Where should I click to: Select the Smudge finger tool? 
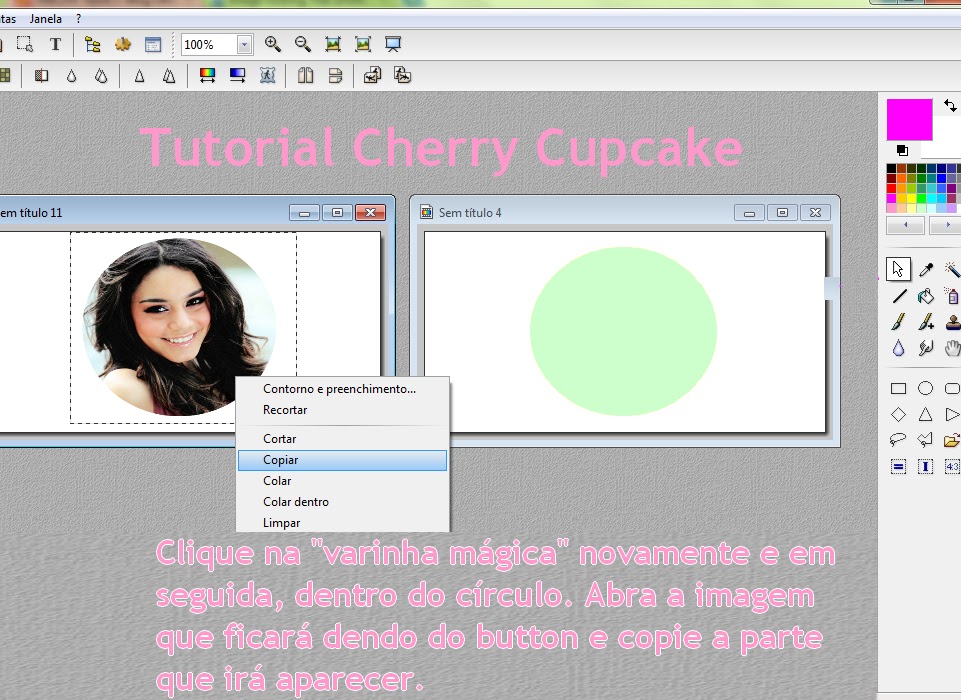(925, 348)
